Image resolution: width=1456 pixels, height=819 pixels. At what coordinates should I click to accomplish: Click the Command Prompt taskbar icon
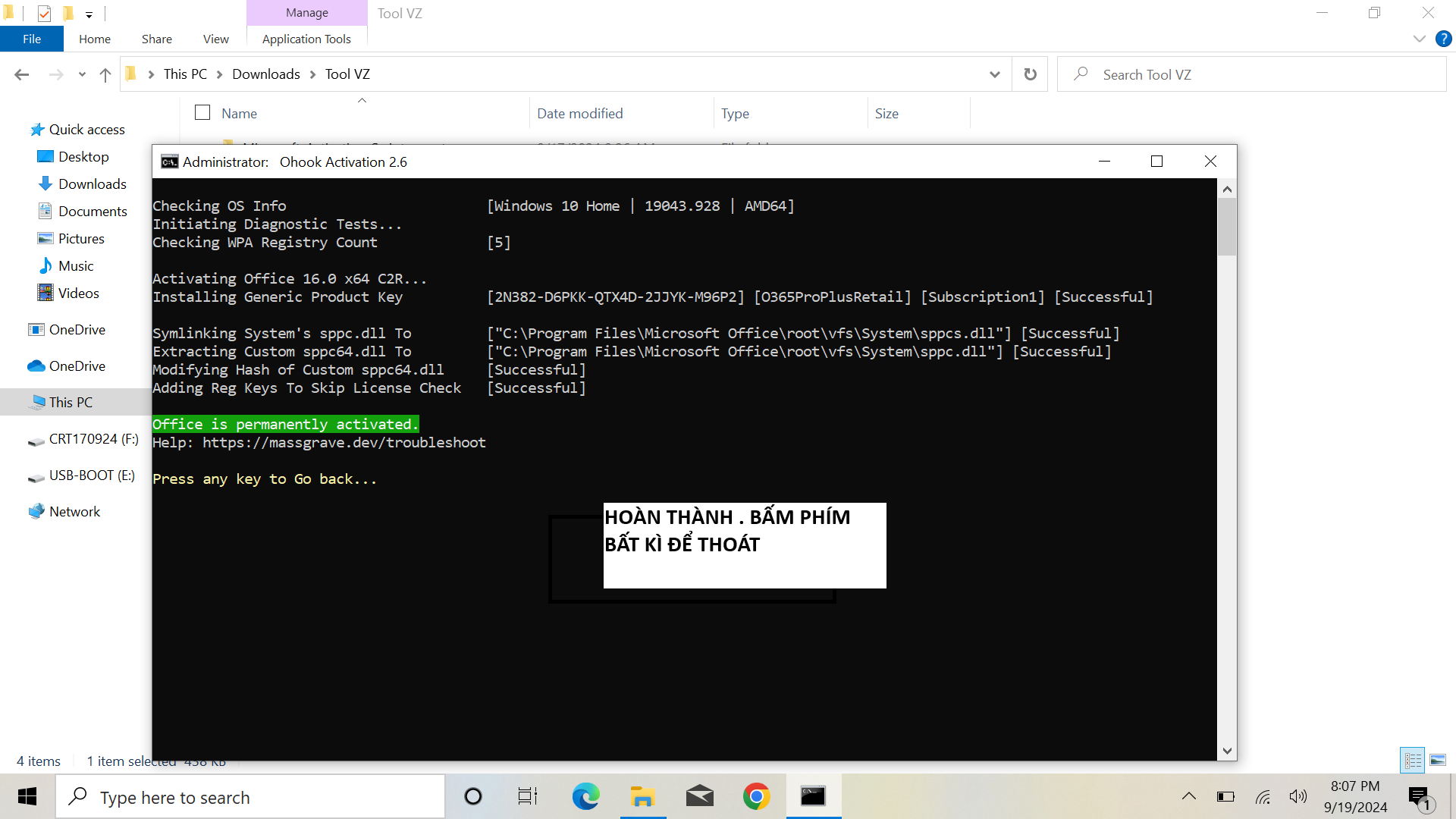813,796
